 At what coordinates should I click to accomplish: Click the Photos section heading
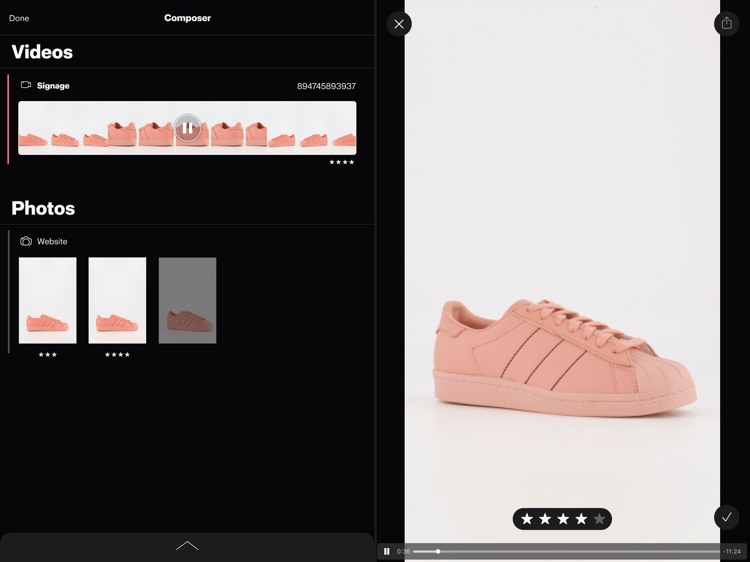point(43,208)
